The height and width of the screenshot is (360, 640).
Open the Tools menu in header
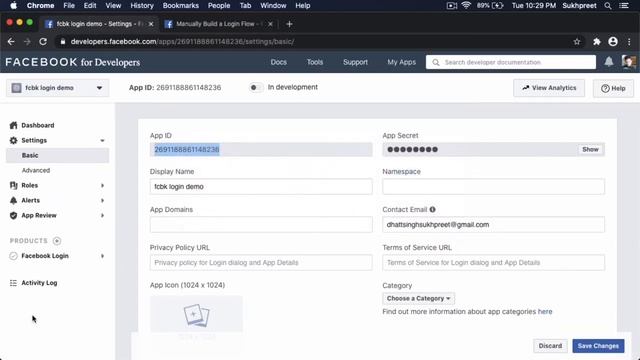315,62
